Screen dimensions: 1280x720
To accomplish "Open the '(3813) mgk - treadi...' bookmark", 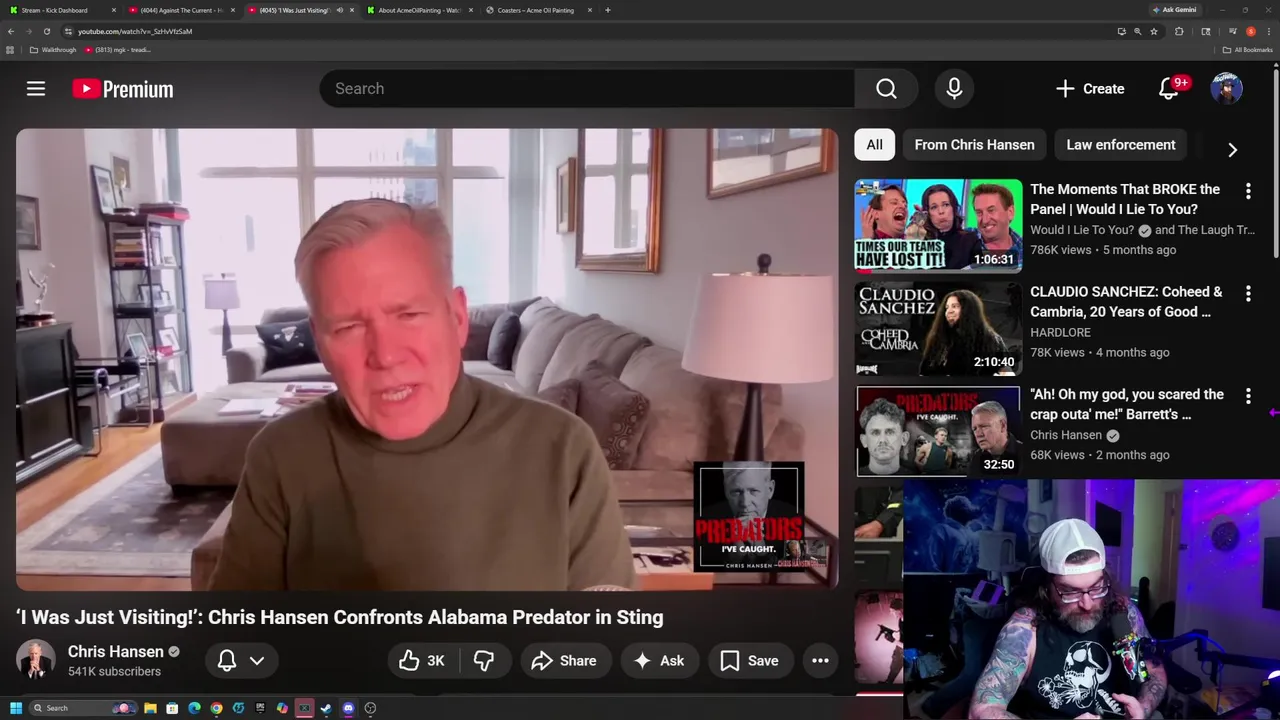I will [119, 50].
